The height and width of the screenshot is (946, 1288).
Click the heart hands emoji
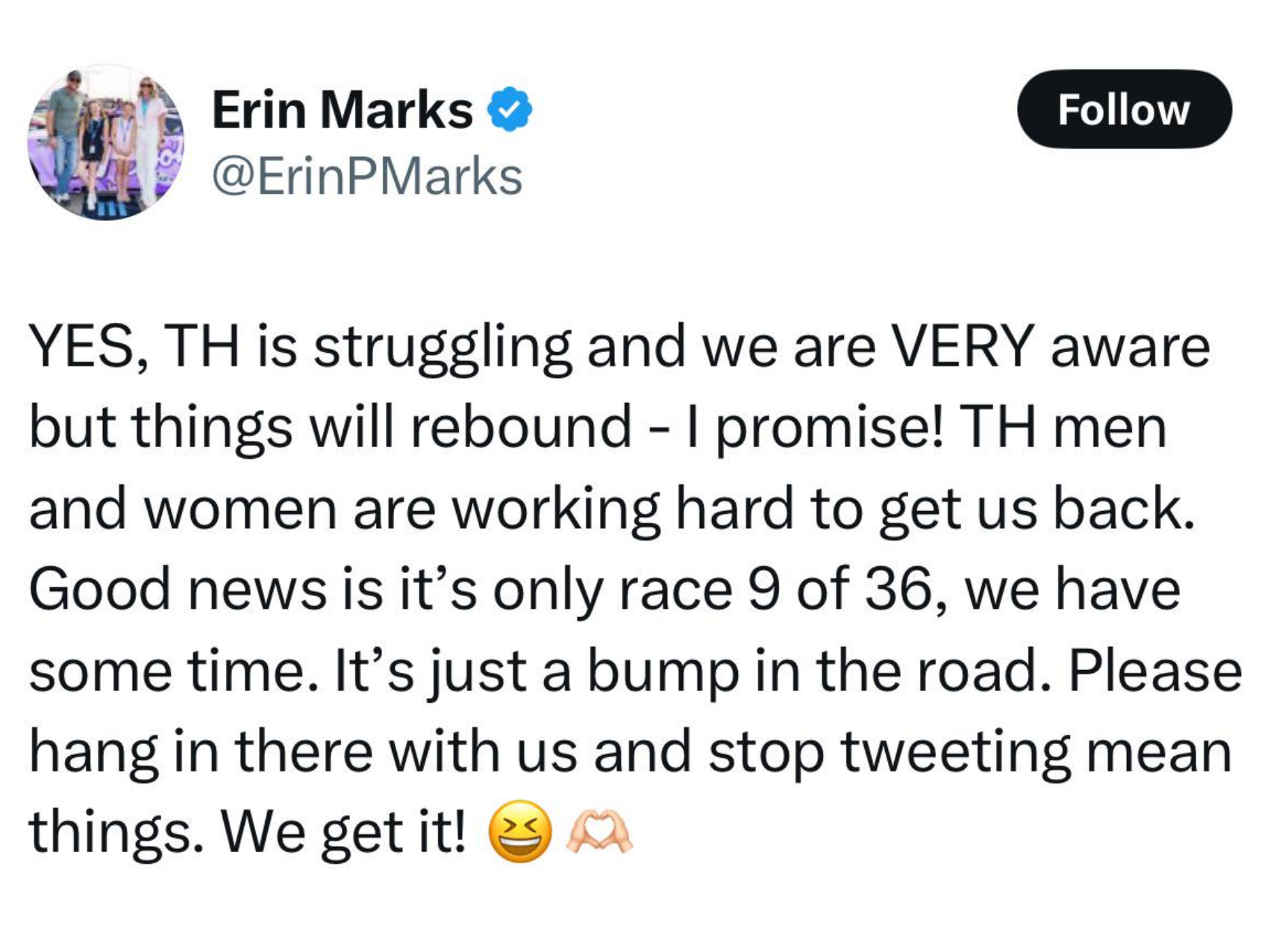(x=599, y=833)
